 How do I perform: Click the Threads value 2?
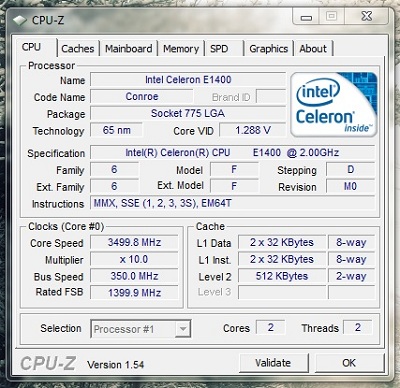[x=358, y=327]
